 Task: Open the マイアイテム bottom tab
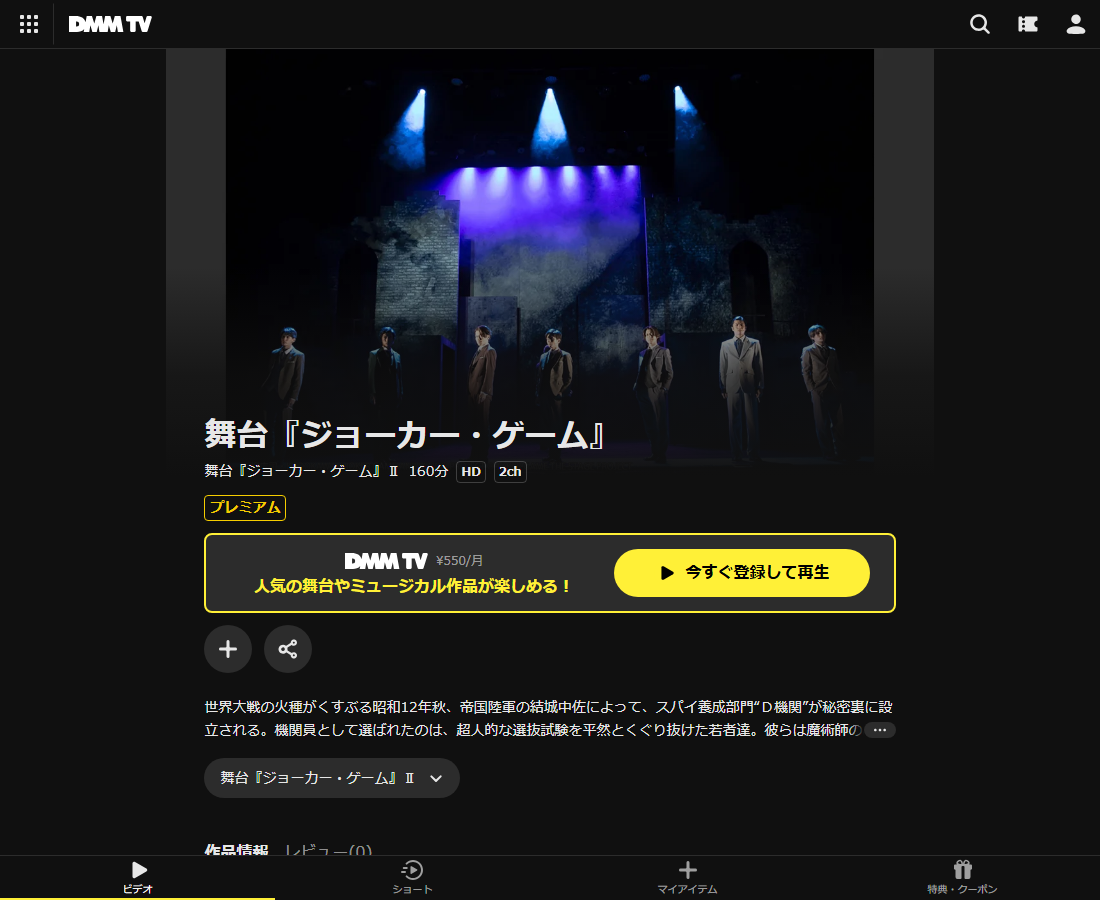point(688,877)
